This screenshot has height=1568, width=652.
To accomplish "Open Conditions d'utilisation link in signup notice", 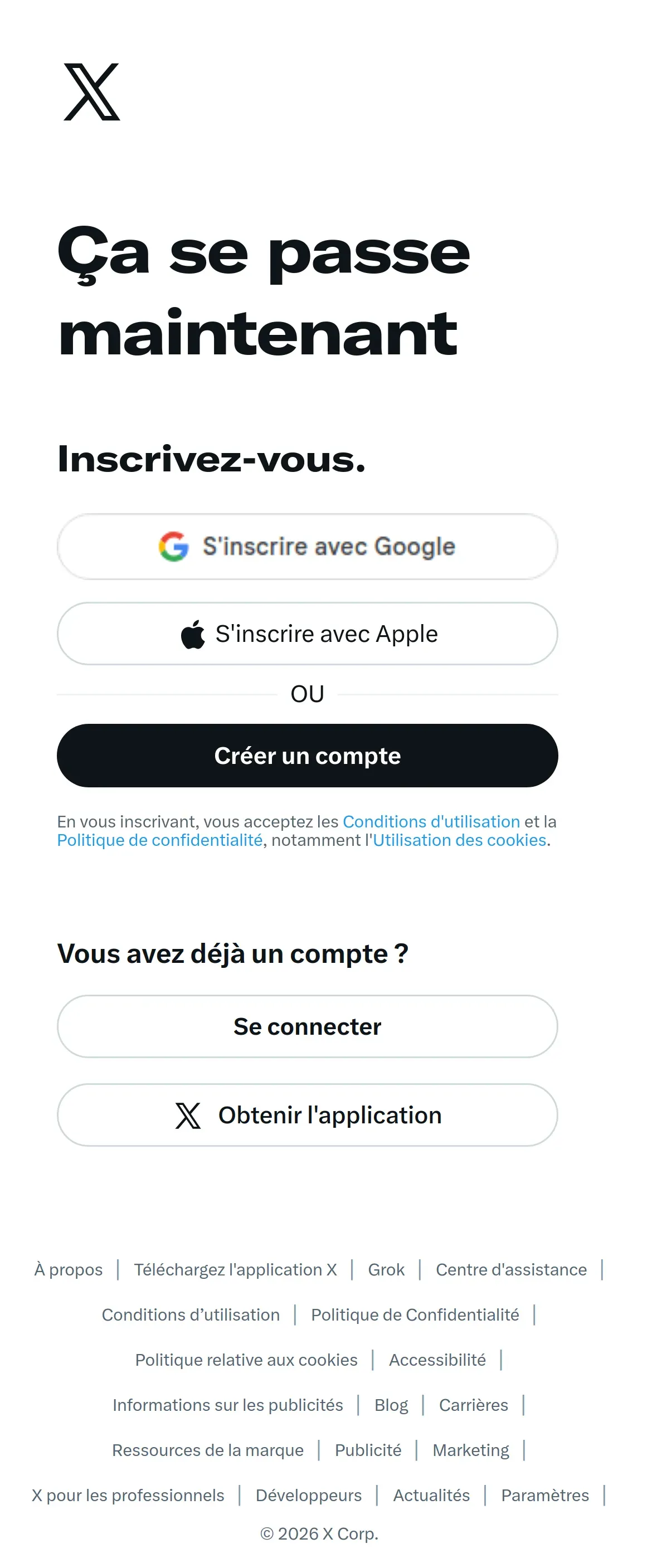I will pyautogui.click(x=431, y=822).
